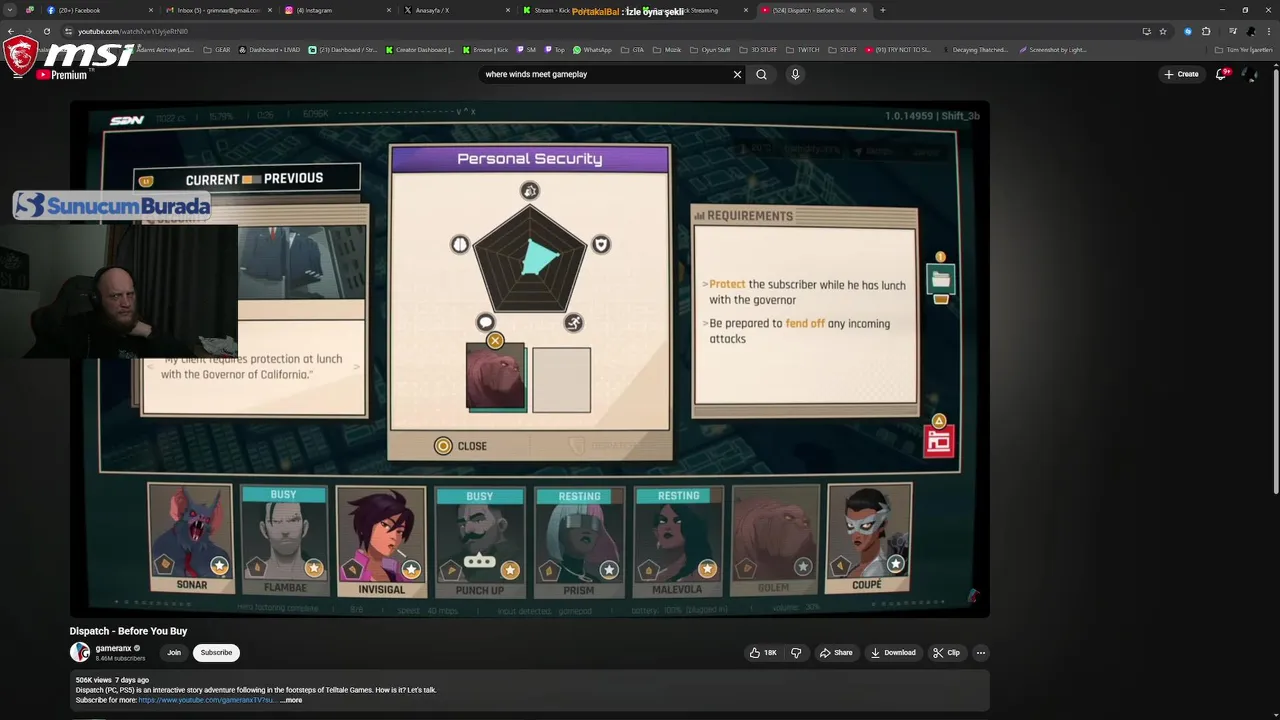
Task: Click the YouTube search magnifier button
Action: coord(762,74)
